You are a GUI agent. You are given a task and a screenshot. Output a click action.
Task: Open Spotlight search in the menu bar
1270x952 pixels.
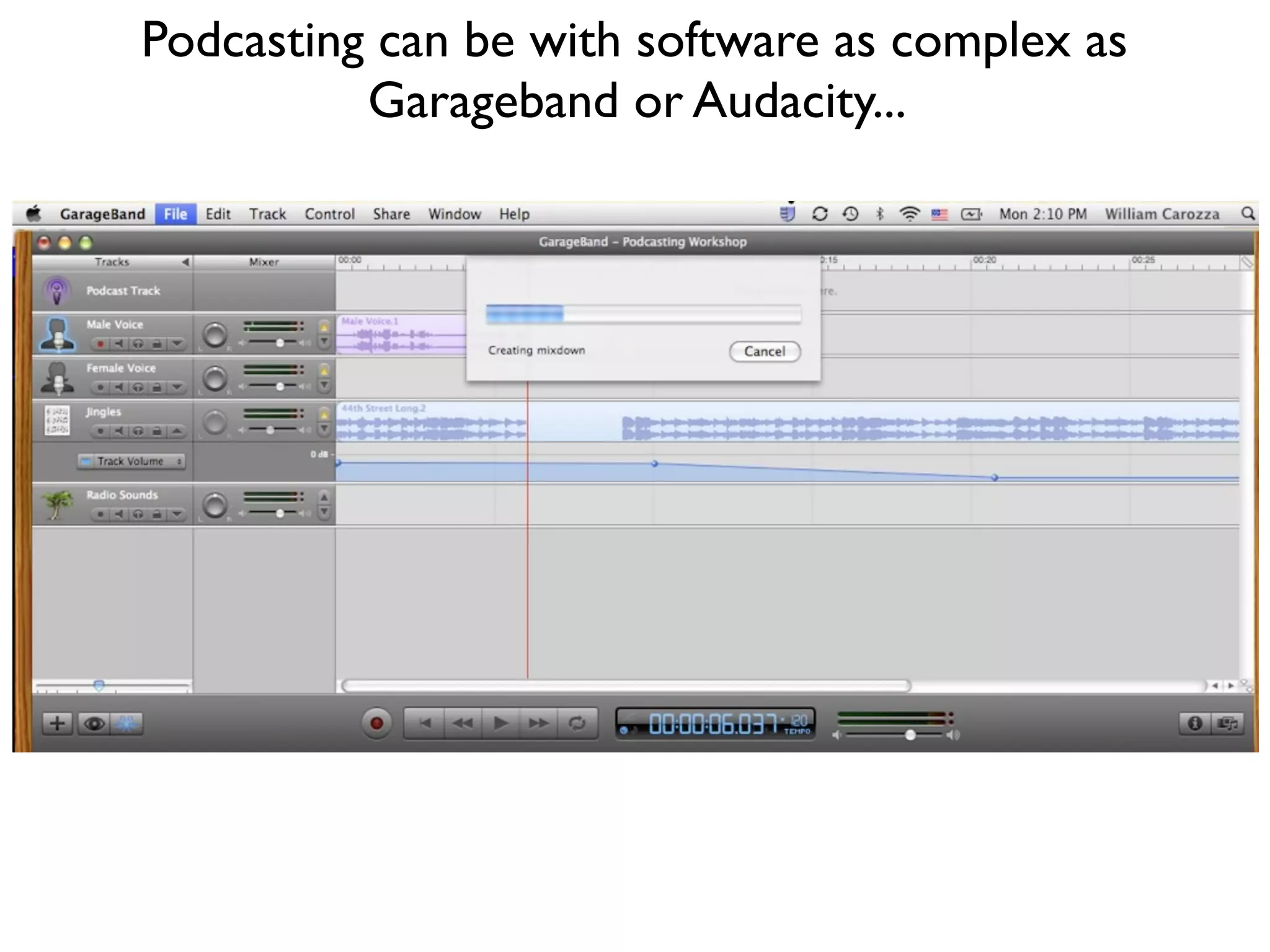point(1248,214)
